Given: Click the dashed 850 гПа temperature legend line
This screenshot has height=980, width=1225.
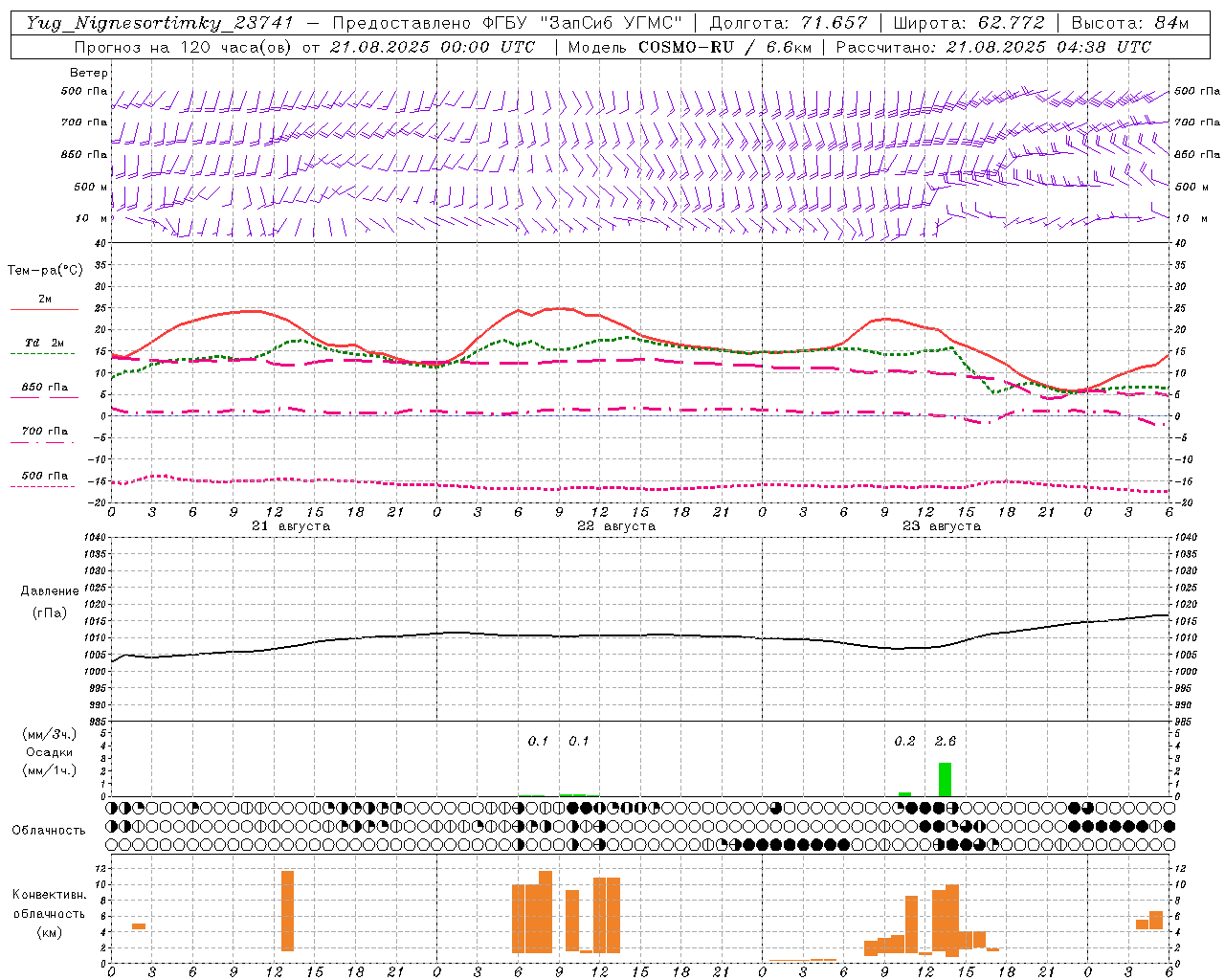Looking at the screenshot, I should point(44,397).
